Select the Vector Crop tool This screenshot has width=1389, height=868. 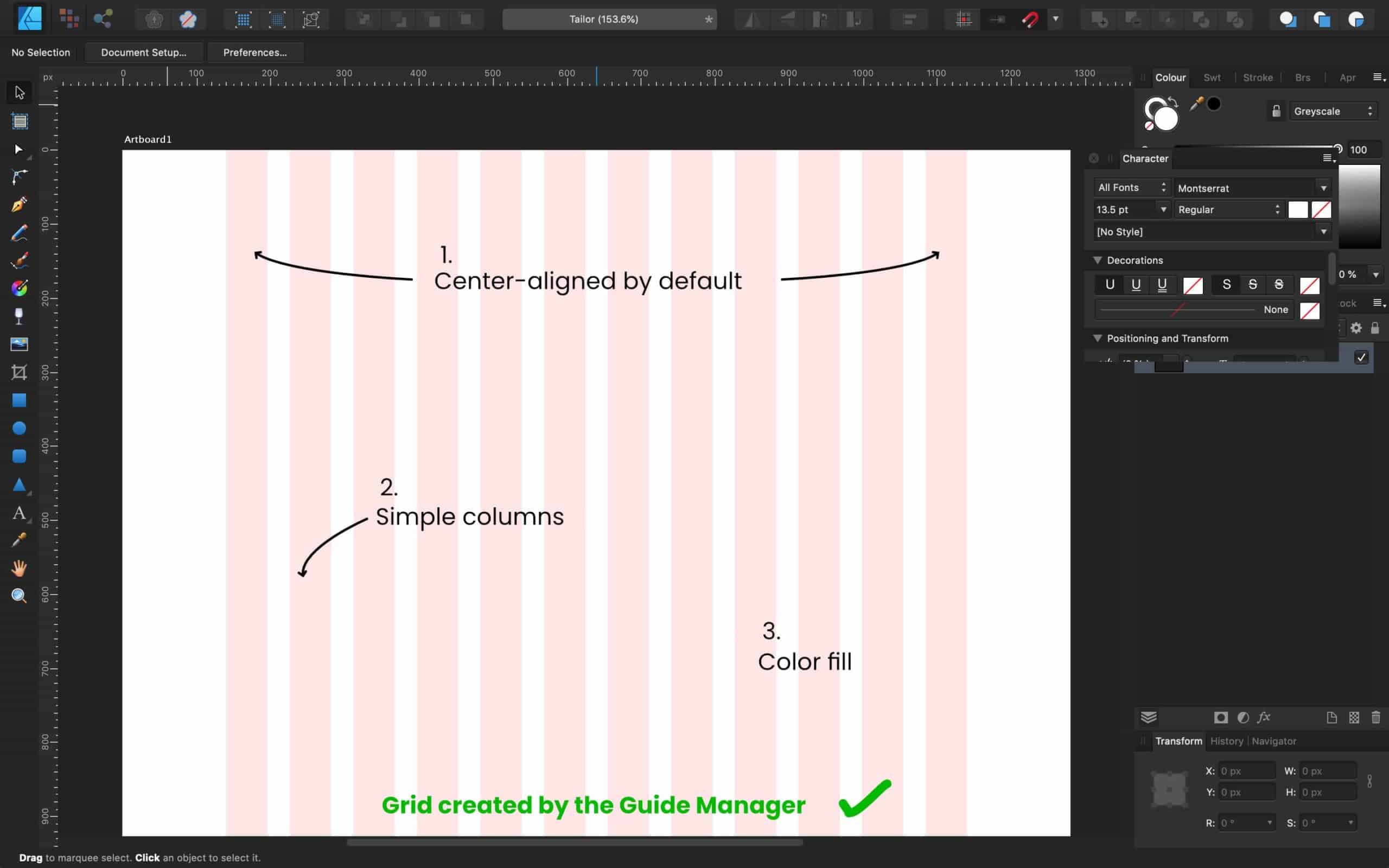pyautogui.click(x=19, y=372)
